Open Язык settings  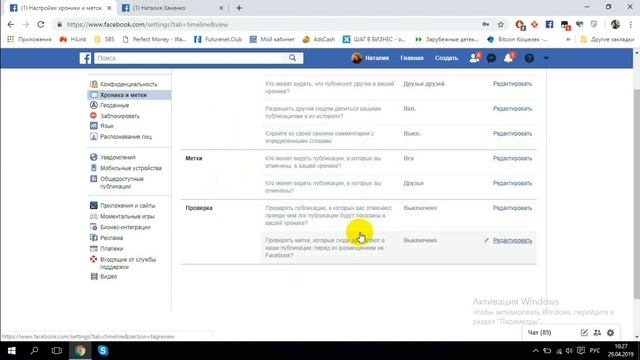point(107,126)
